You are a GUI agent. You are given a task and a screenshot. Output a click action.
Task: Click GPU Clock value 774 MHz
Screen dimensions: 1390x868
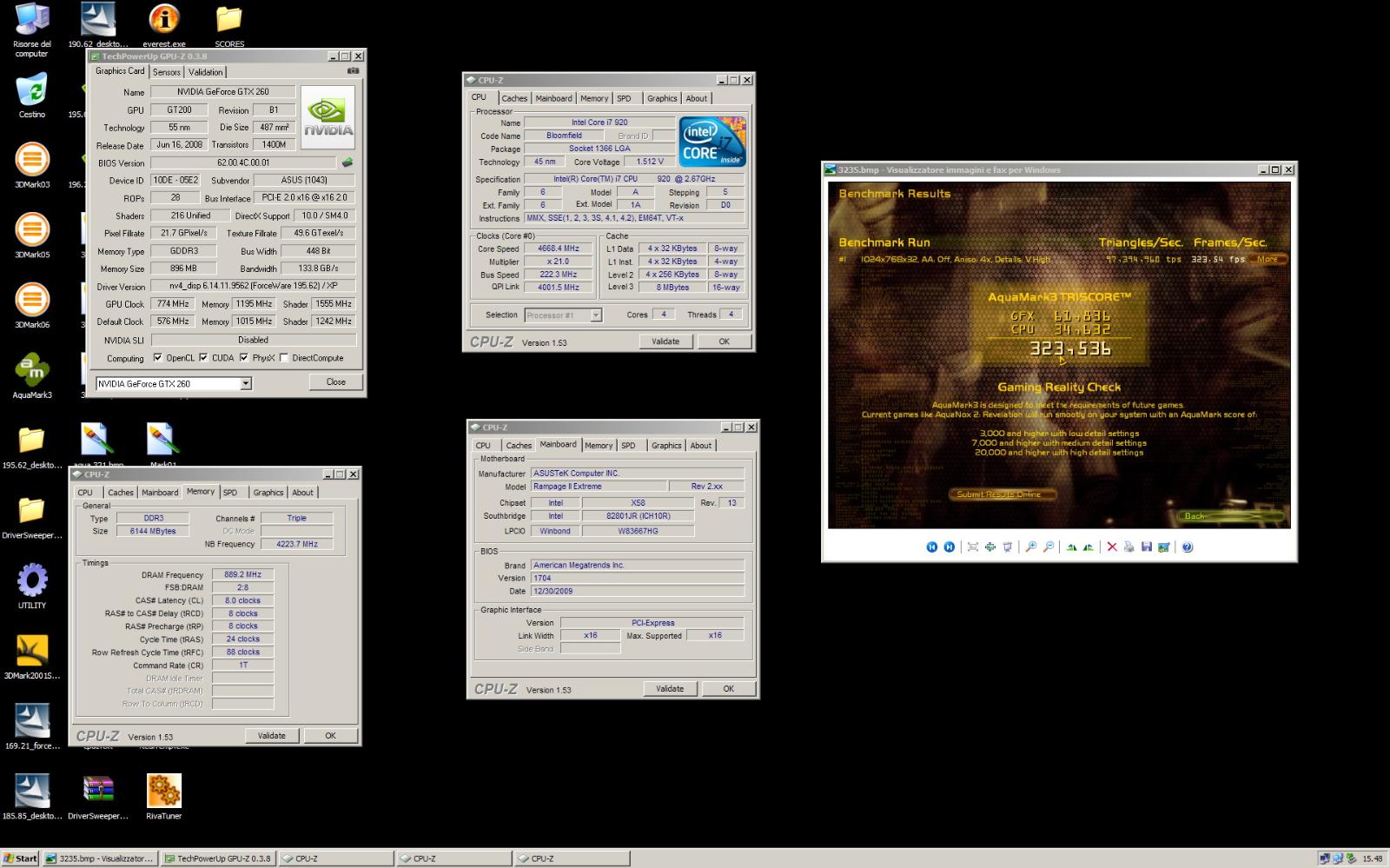click(173, 304)
